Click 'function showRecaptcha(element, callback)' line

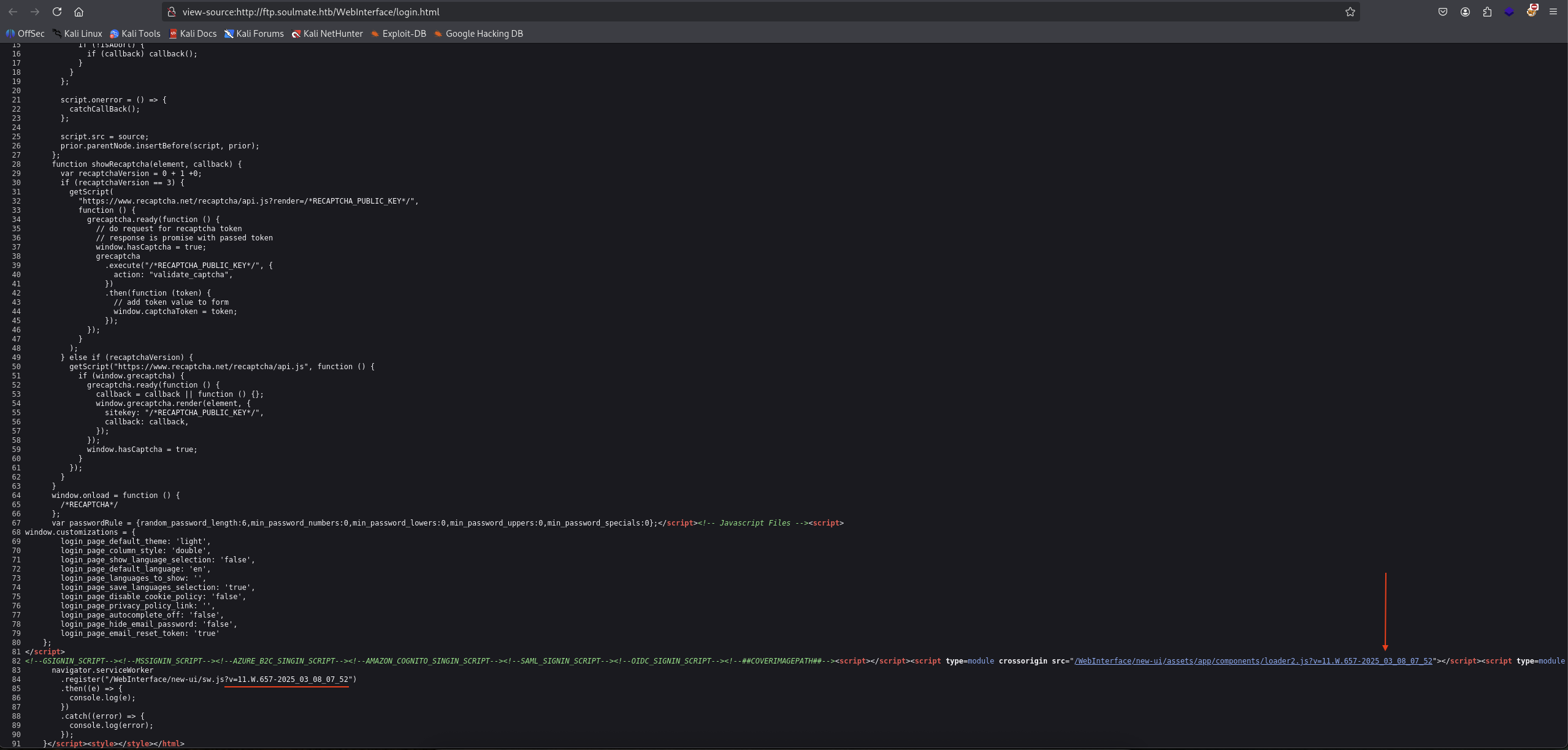[x=147, y=164]
